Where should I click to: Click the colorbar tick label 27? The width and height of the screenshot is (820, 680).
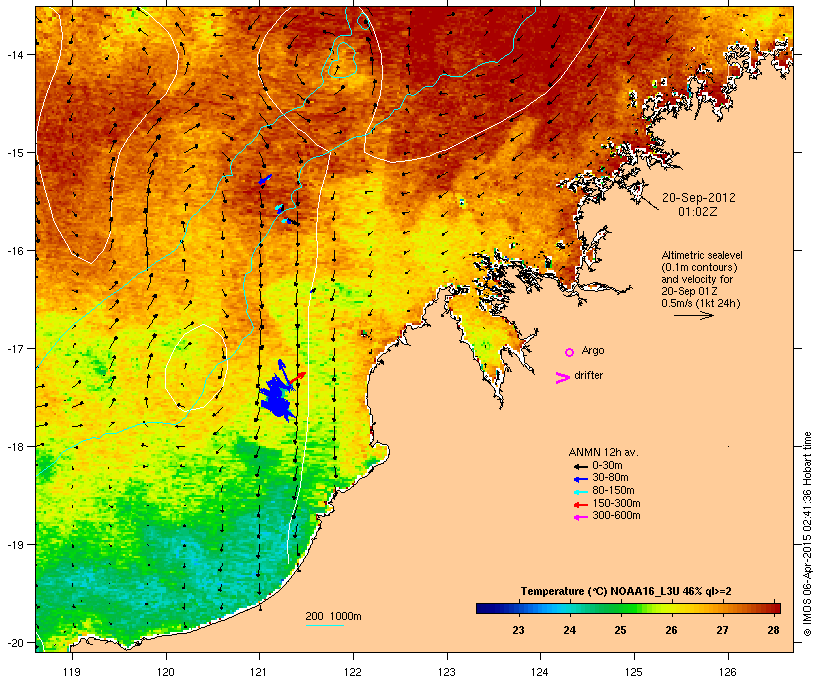tap(722, 630)
